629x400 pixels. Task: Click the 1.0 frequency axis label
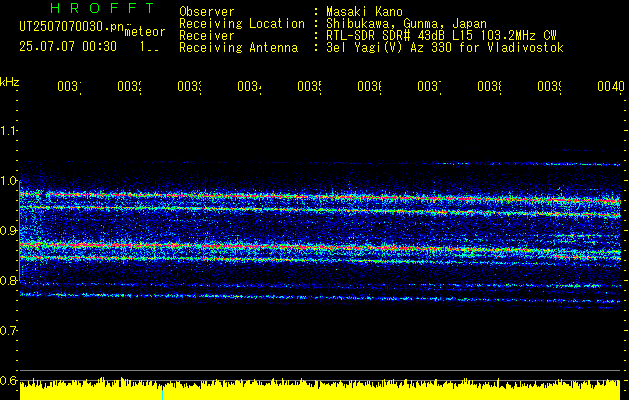(x=9, y=181)
